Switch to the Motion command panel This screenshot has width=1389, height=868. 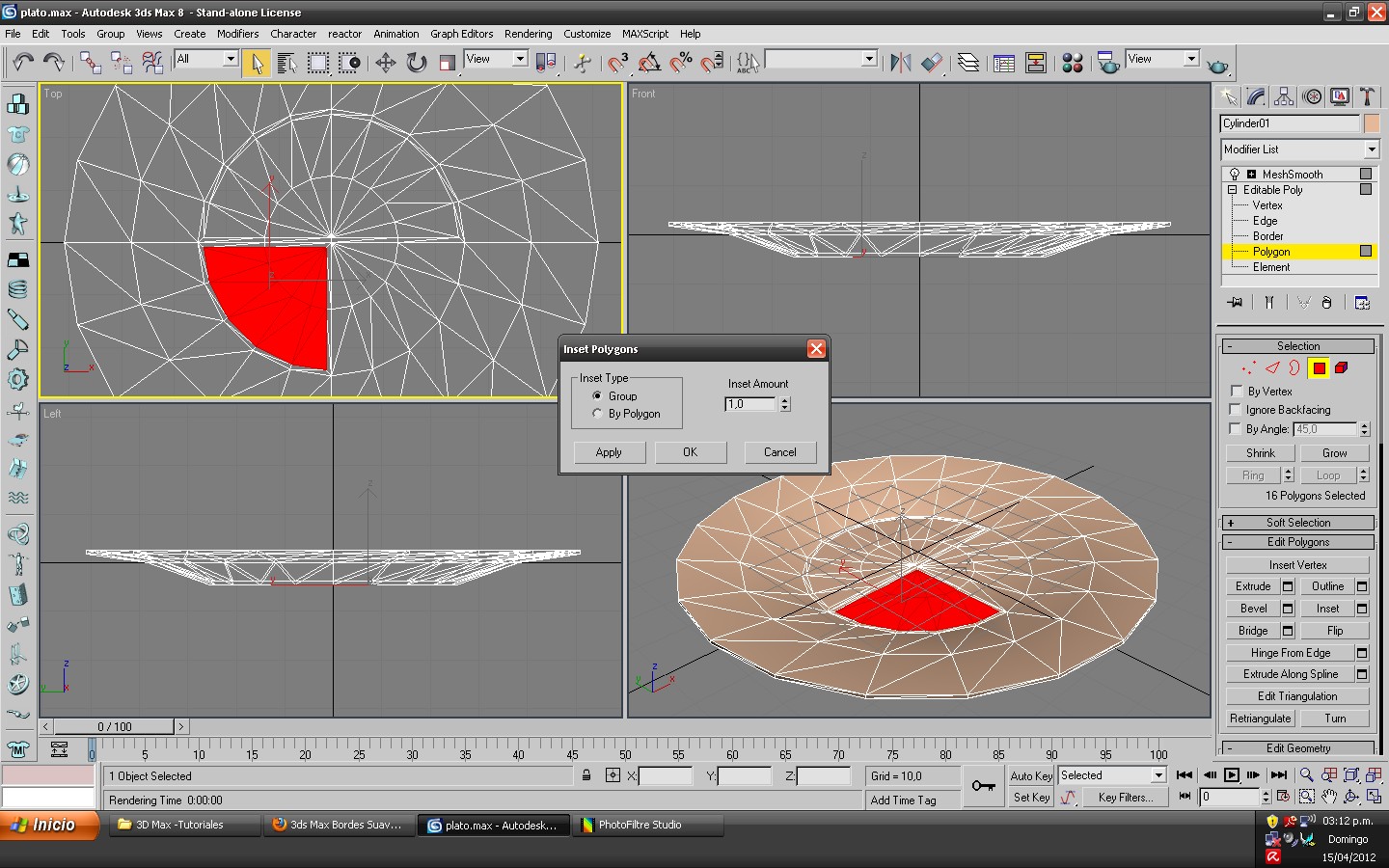tap(1312, 96)
